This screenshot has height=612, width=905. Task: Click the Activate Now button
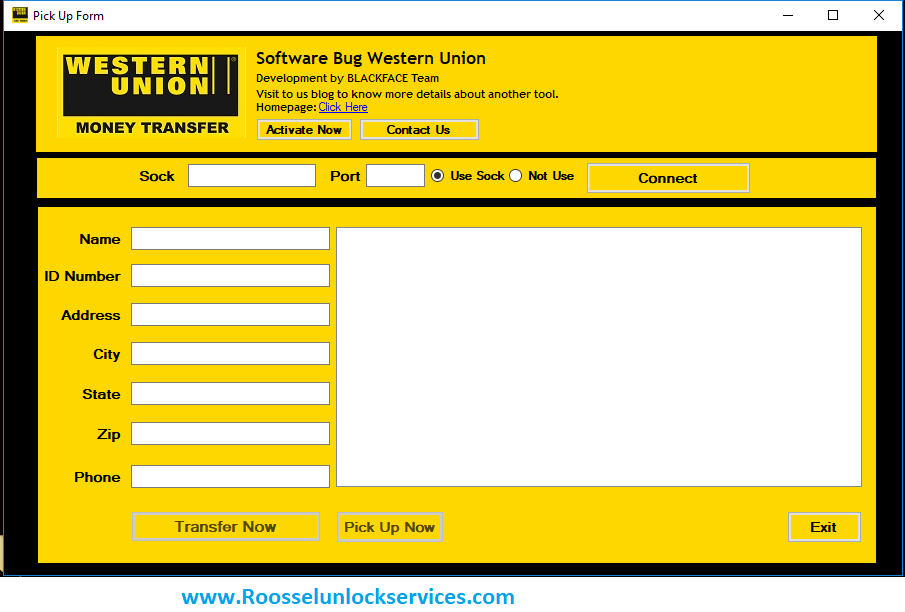tap(304, 129)
